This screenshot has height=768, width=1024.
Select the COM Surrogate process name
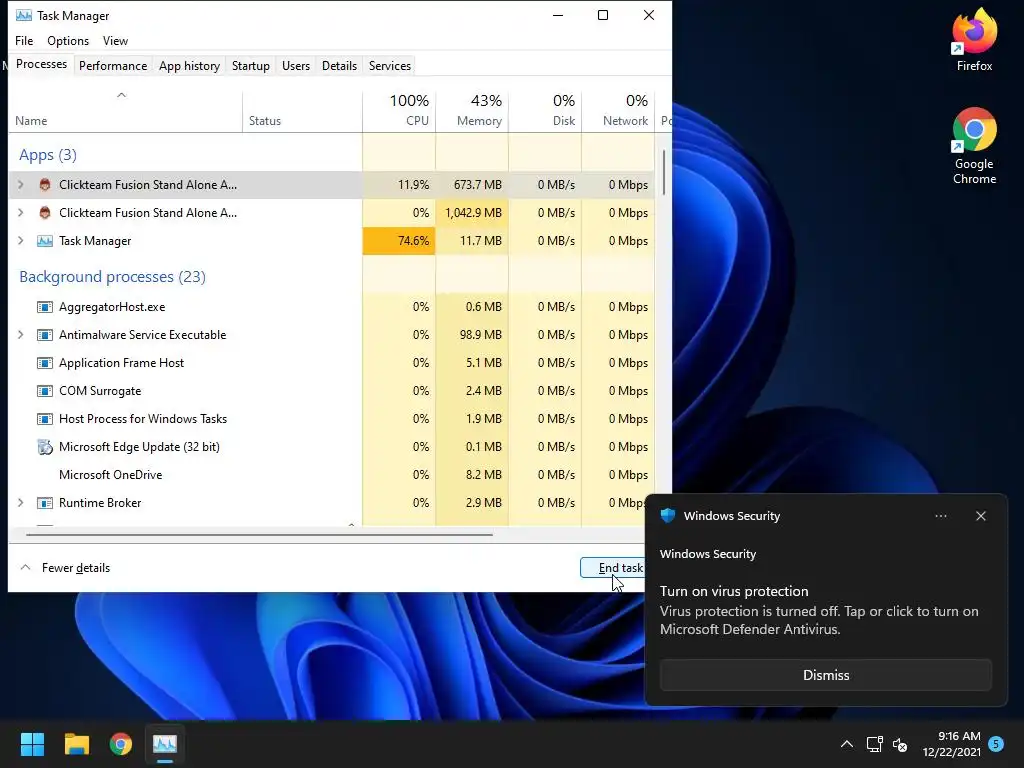[x=100, y=391]
